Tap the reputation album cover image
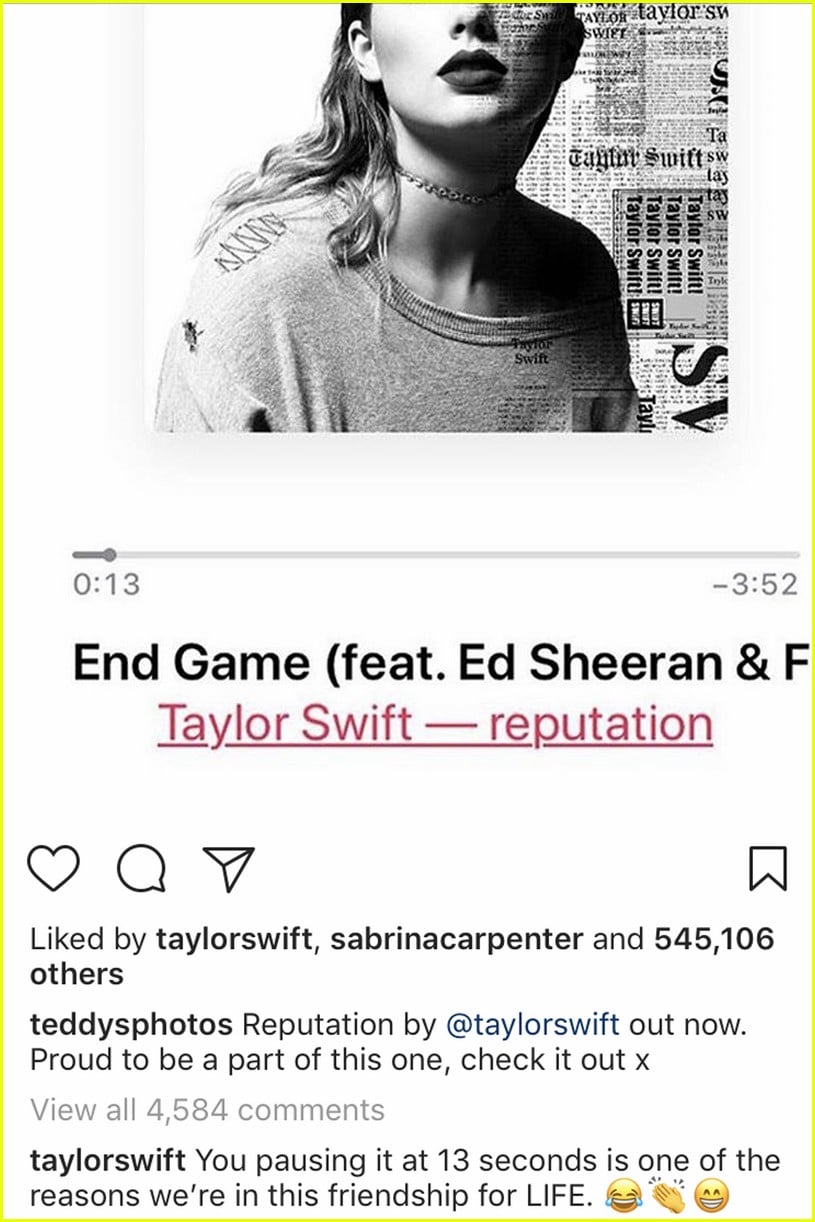 point(440,215)
